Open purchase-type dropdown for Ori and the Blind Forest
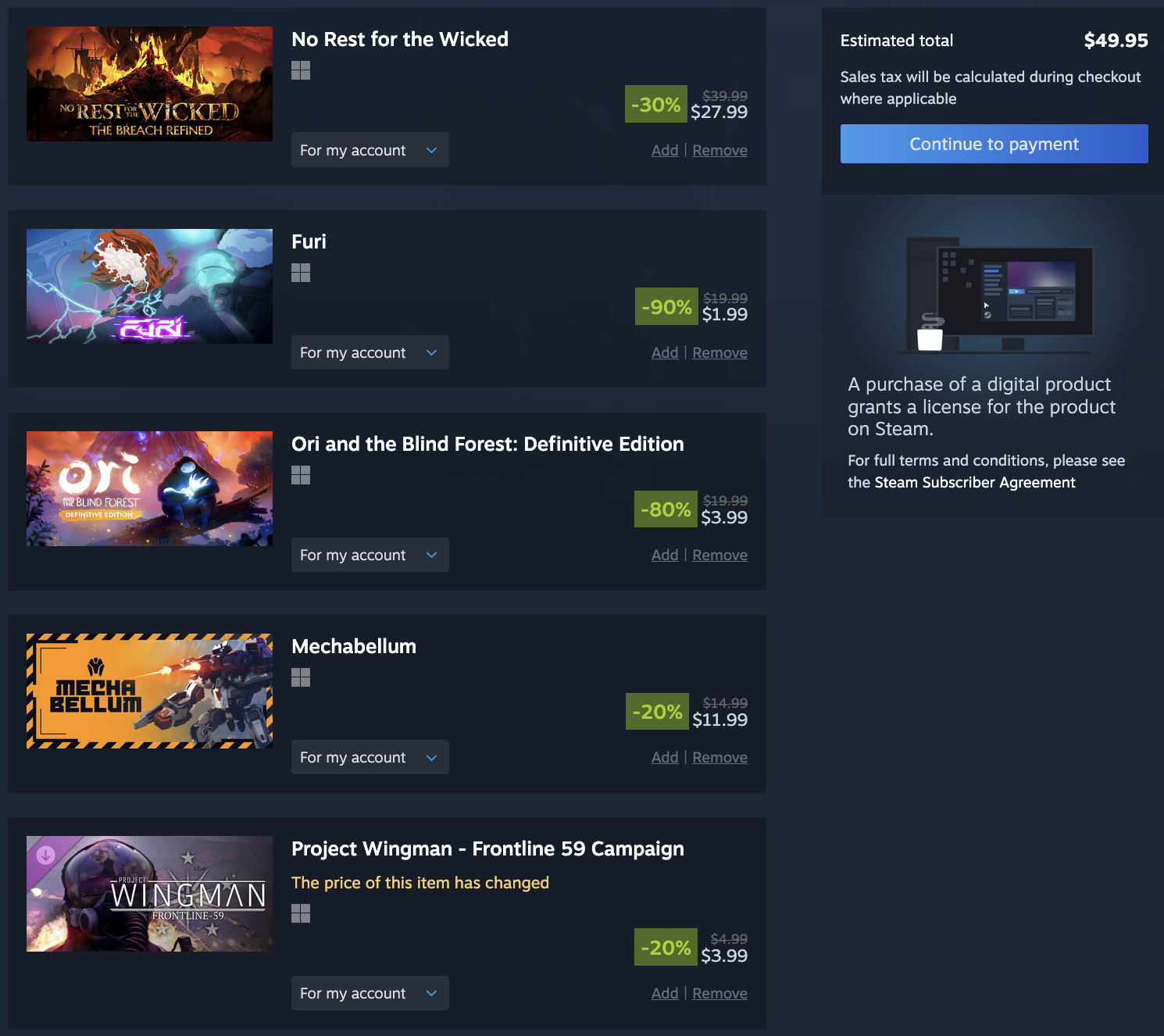This screenshot has width=1164, height=1036. pos(370,555)
